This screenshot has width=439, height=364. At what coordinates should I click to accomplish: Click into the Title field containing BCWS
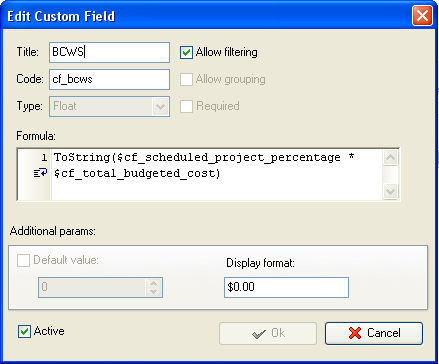point(109,52)
